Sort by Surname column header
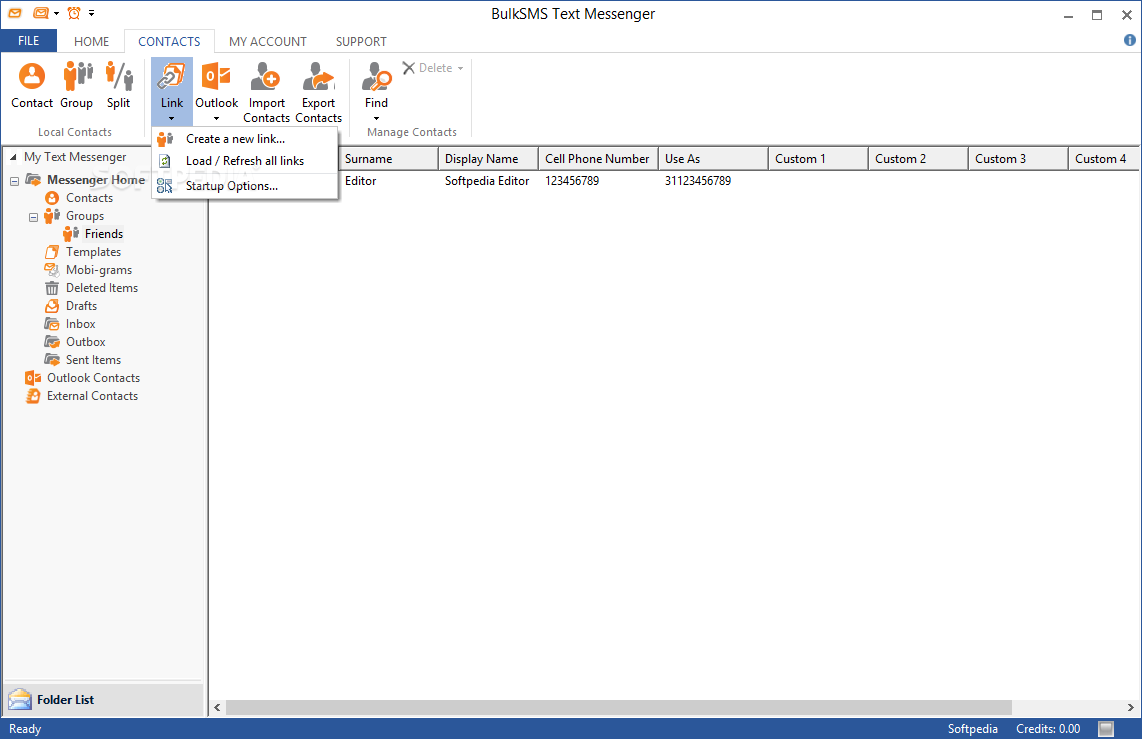Image resolution: width=1142 pixels, height=739 pixels. point(387,159)
